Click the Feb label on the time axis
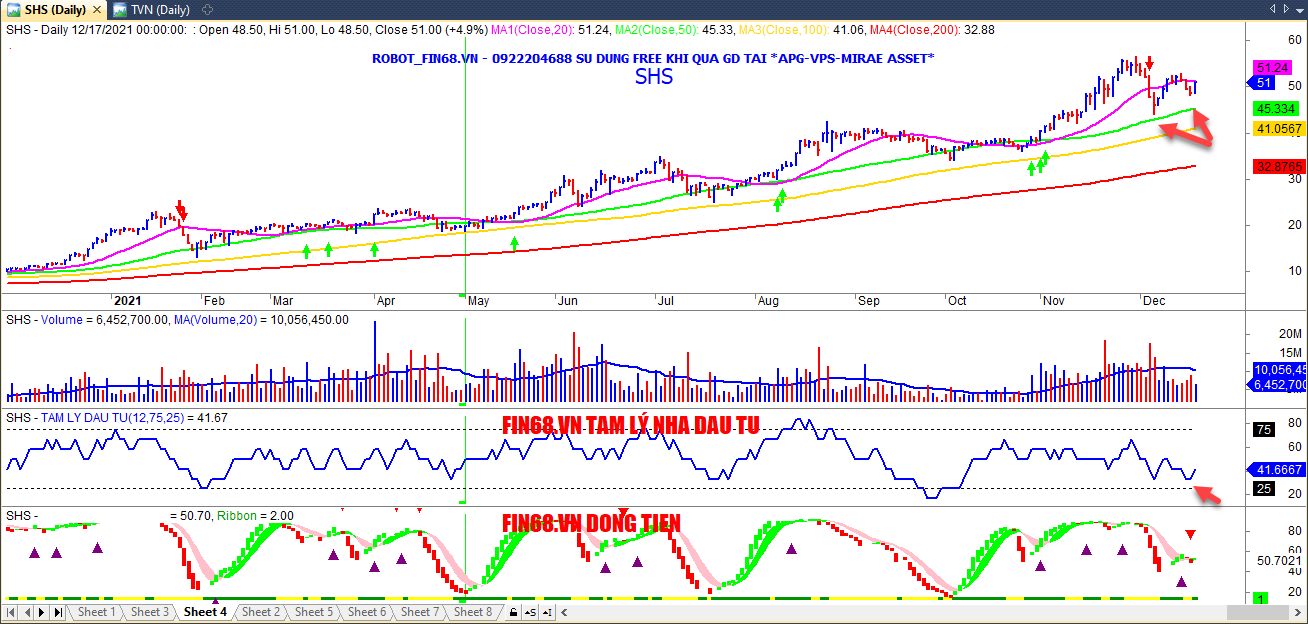1308x624 pixels. pyautogui.click(x=214, y=300)
